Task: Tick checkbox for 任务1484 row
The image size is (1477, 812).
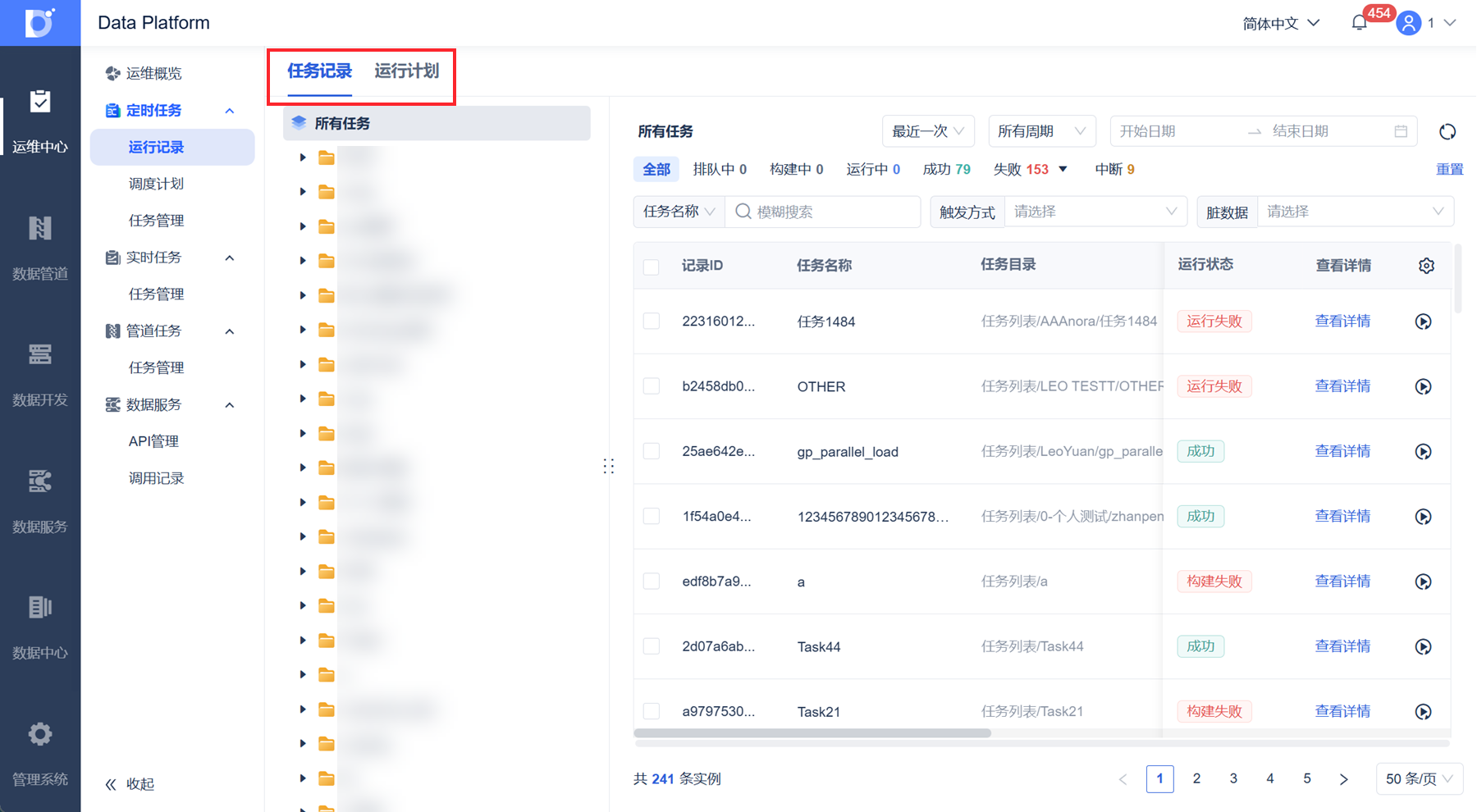Action: click(652, 321)
